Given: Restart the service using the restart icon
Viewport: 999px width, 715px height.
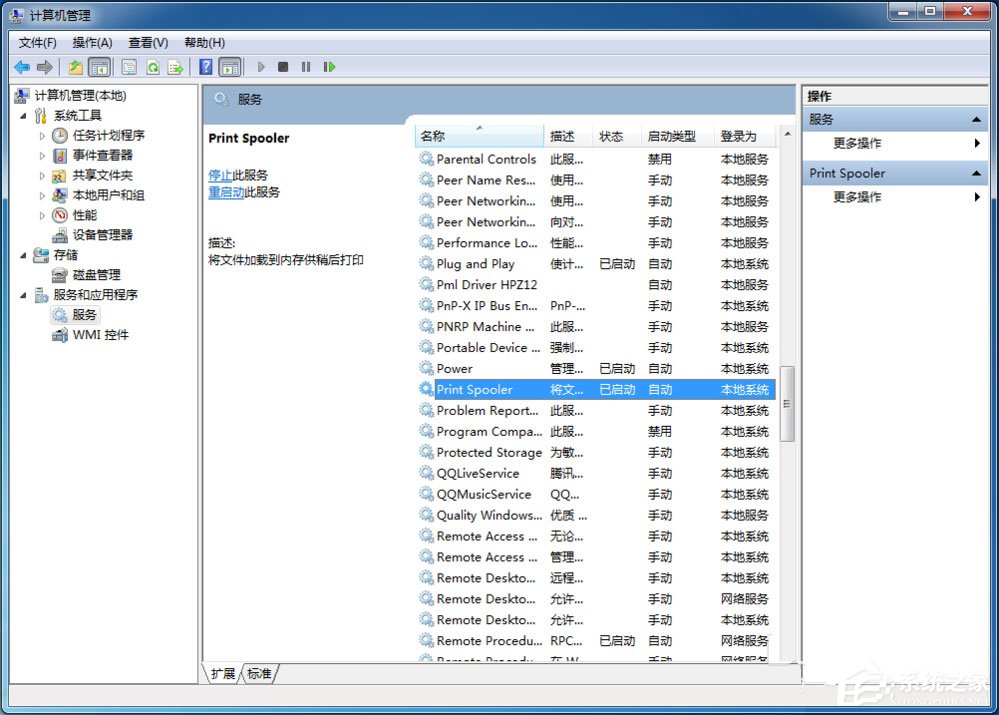Looking at the screenshot, I should pos(330,67).
